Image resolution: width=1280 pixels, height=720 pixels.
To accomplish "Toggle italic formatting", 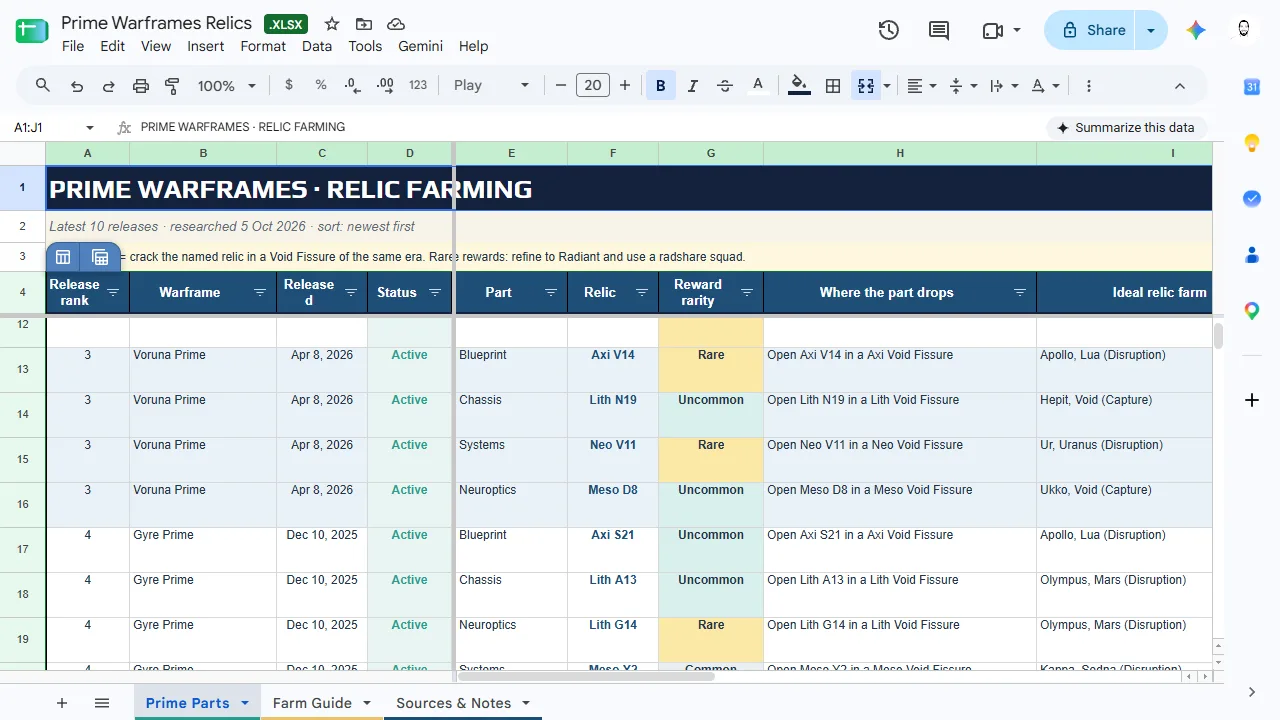I will 693,86.
